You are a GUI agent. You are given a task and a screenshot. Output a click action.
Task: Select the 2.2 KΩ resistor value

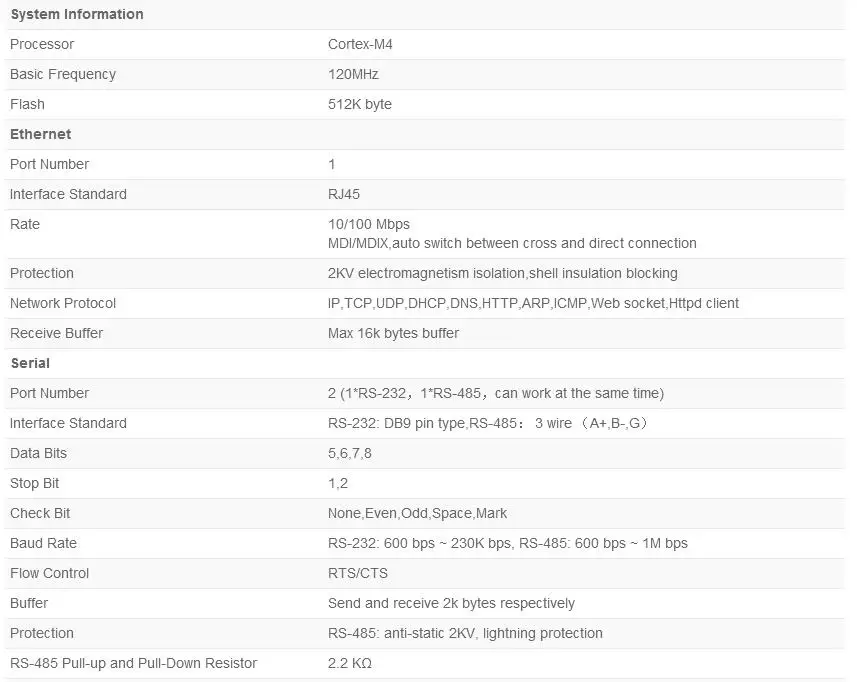point(350,663)
